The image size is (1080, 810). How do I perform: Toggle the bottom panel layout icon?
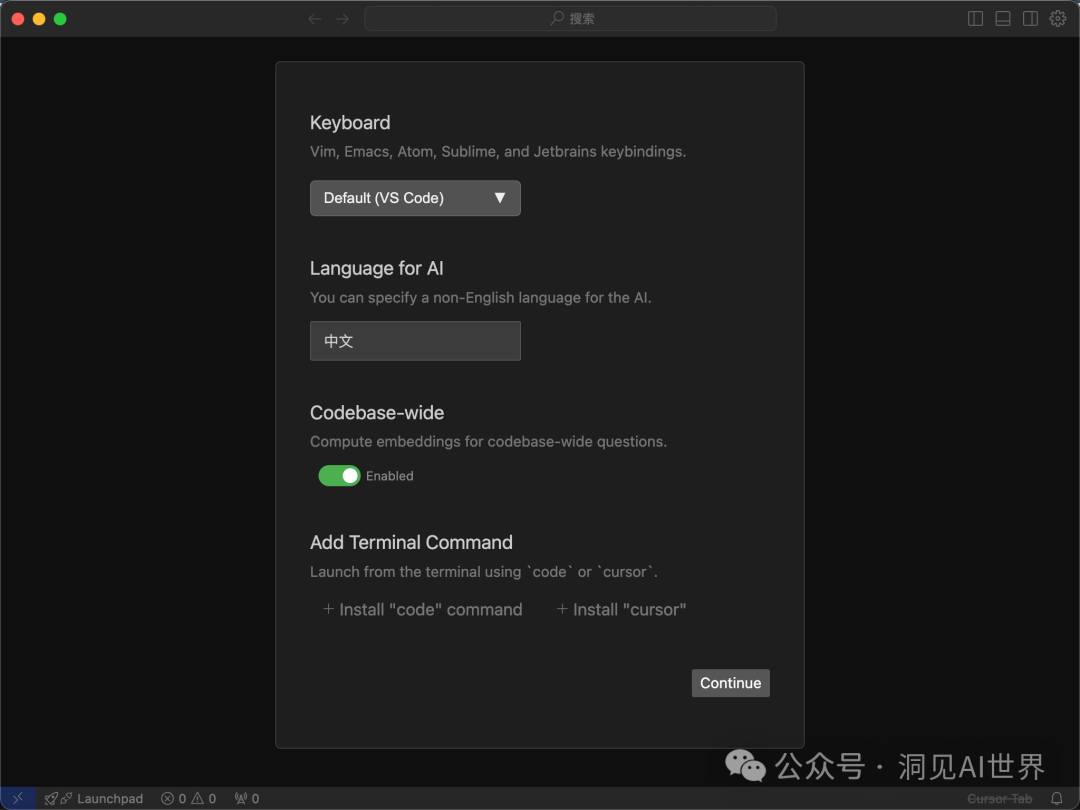click(x=1003, y=19)
